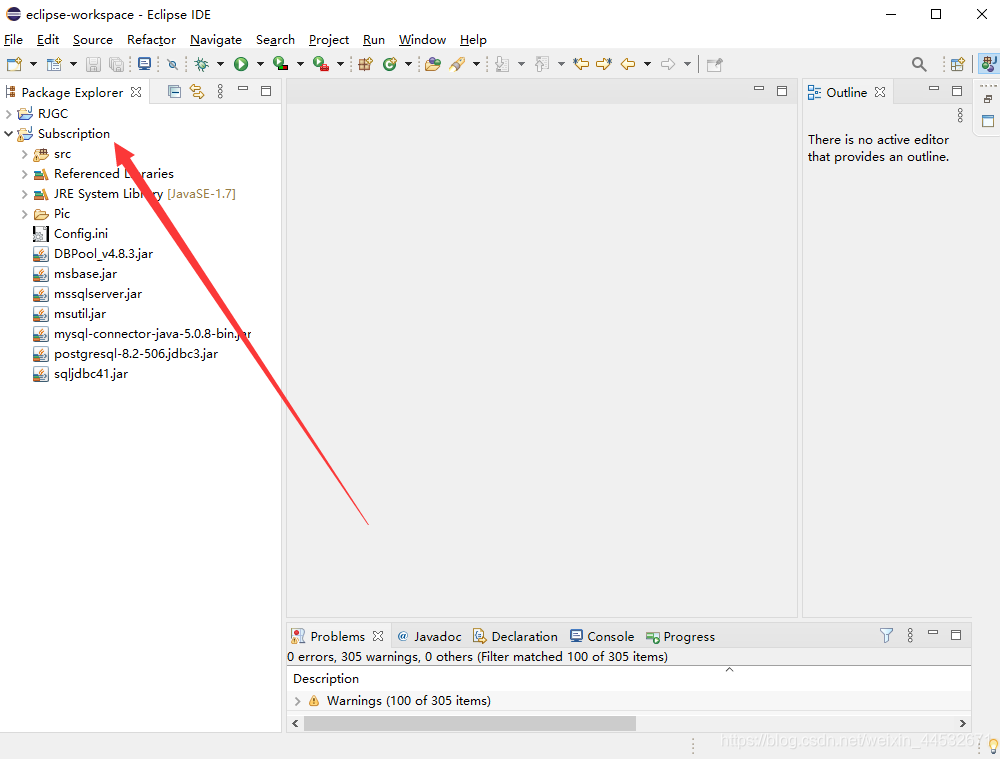Switch to the Progress tab
Viewport: 1000px width, 759px height.
coord(680,636)
